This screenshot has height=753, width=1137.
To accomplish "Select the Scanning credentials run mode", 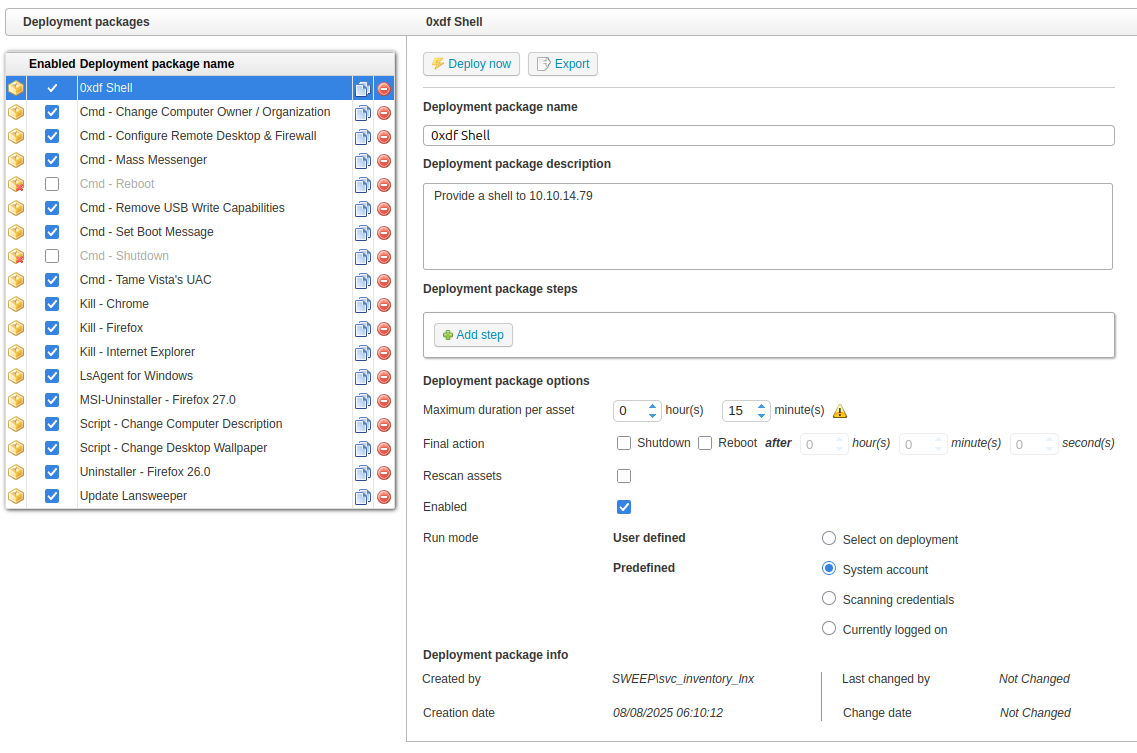I will (829, 599).
